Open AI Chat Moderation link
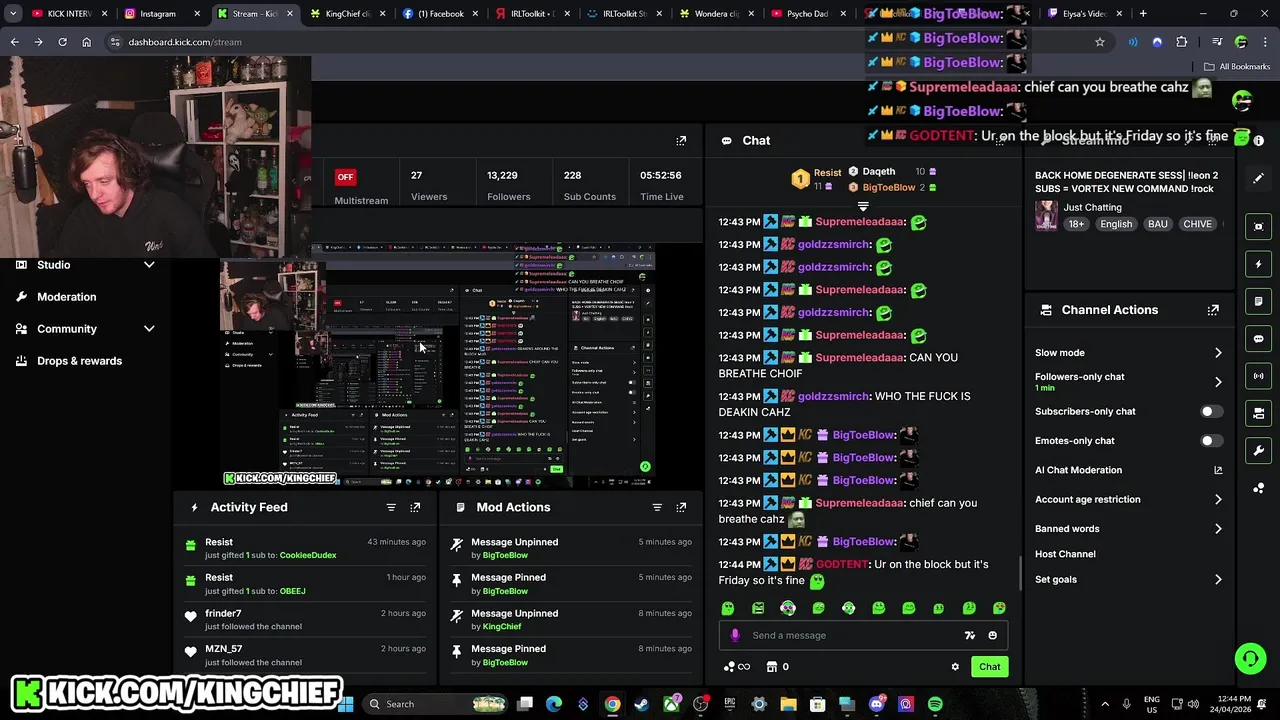Screen dimensions: 1280x720 coord(1128,470)
